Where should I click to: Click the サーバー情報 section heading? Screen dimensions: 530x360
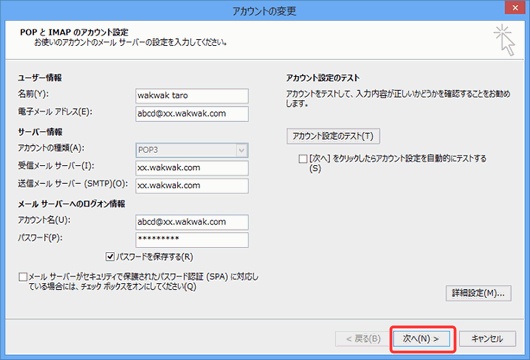pos(40,132)
